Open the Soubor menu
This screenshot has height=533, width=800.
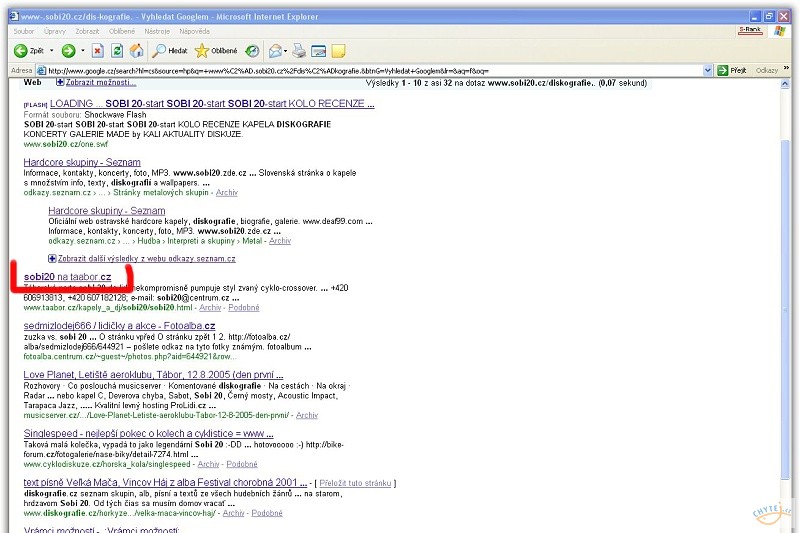(x=23, y=31)
